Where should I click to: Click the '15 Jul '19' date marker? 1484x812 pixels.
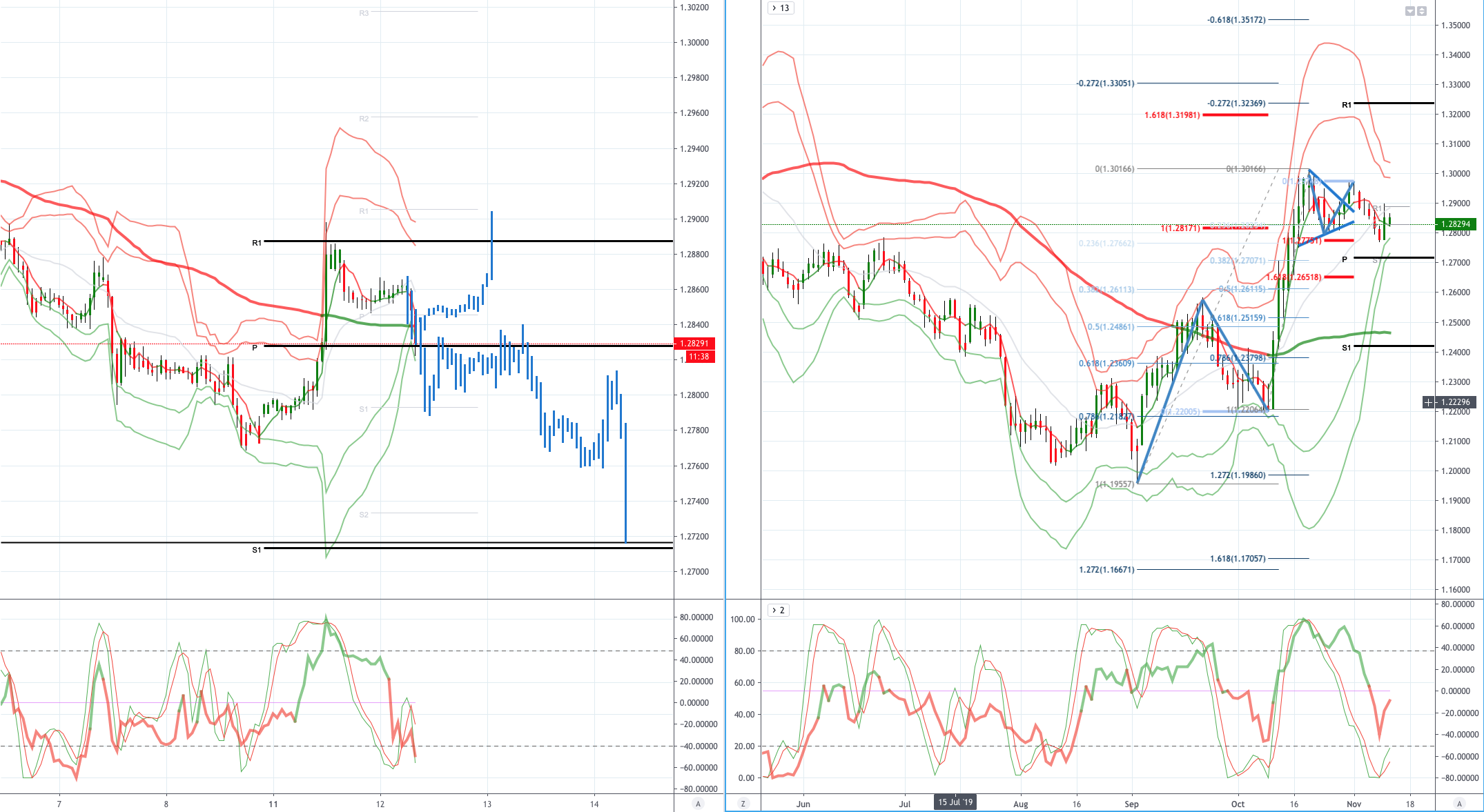(x=955, y=802)
